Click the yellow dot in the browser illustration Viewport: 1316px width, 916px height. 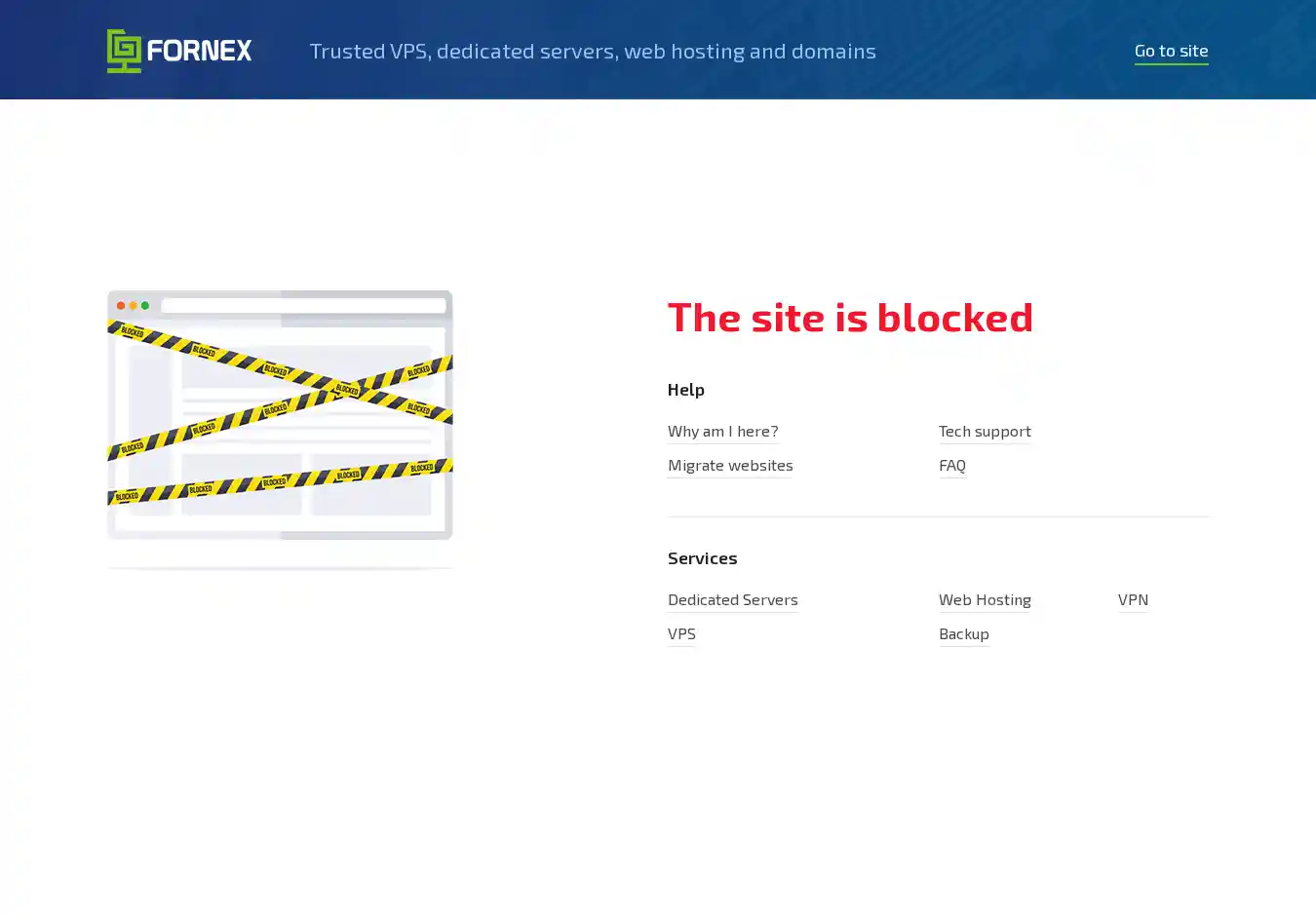(134, 306)
